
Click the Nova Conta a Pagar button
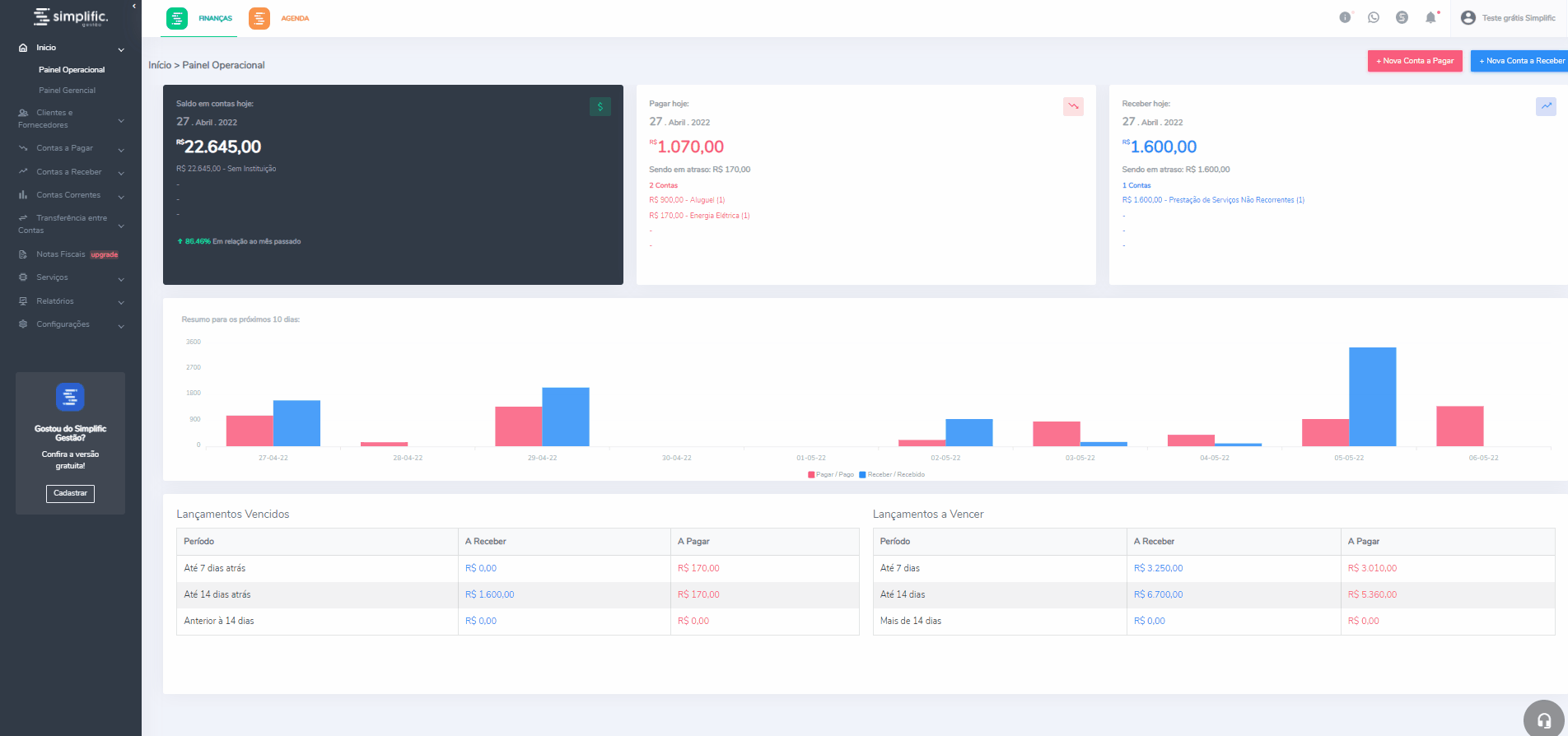pyautogui.click(x=1415, y=61)
